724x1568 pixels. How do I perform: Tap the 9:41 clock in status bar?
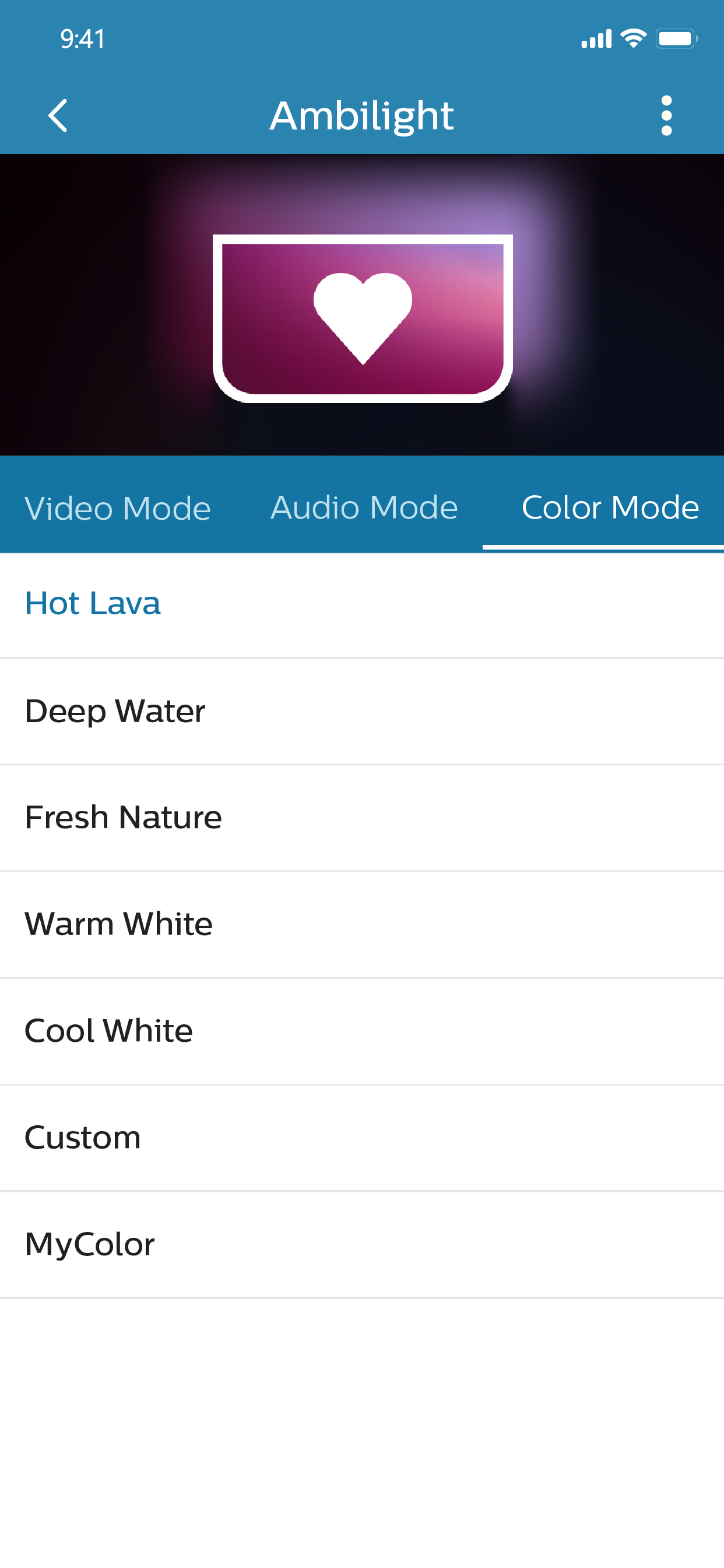pos(83,39)
